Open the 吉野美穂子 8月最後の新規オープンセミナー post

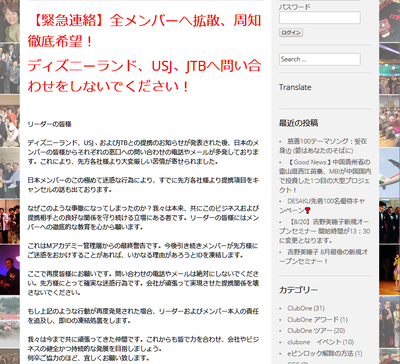pyautogui.click(x=323, y=257)
